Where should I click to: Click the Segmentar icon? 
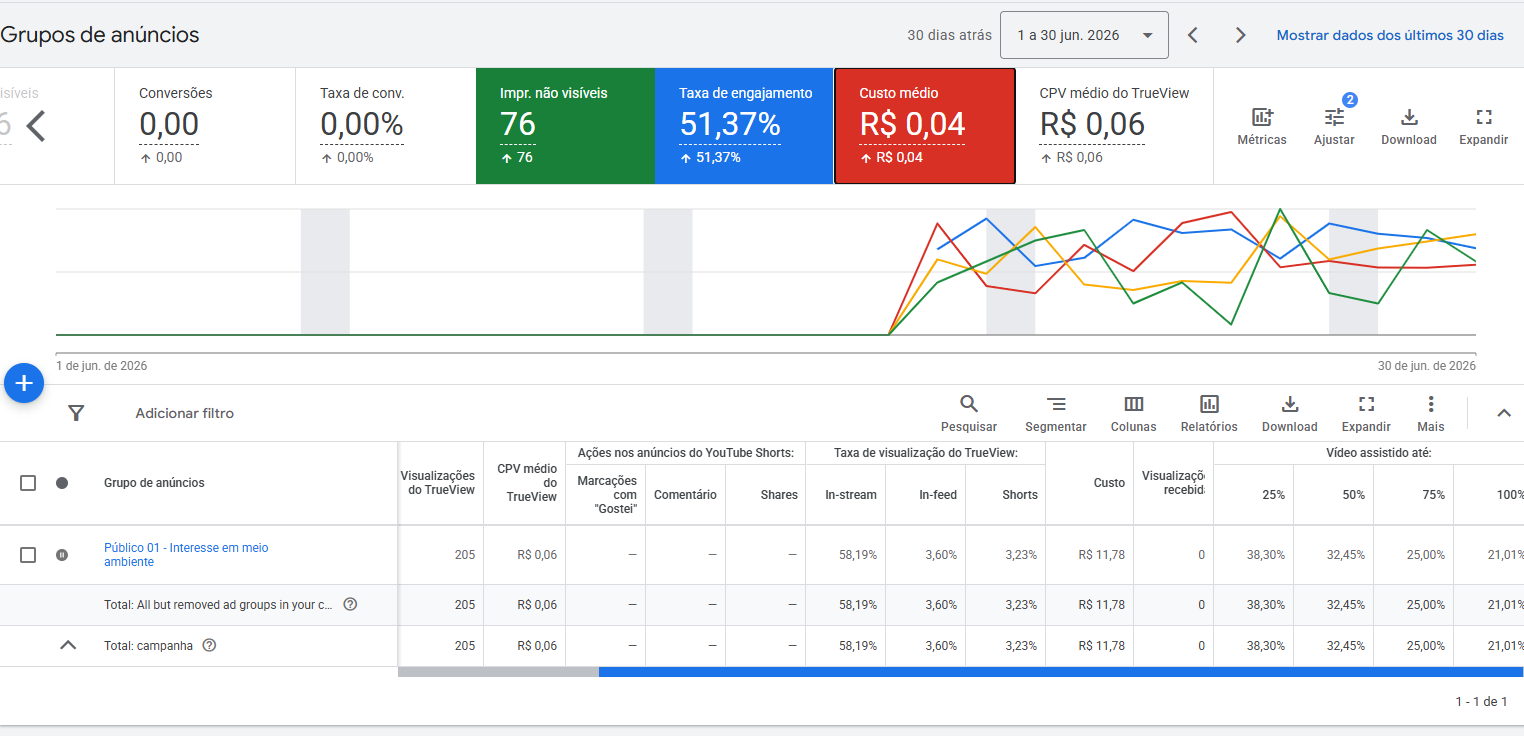(1056, 404)
